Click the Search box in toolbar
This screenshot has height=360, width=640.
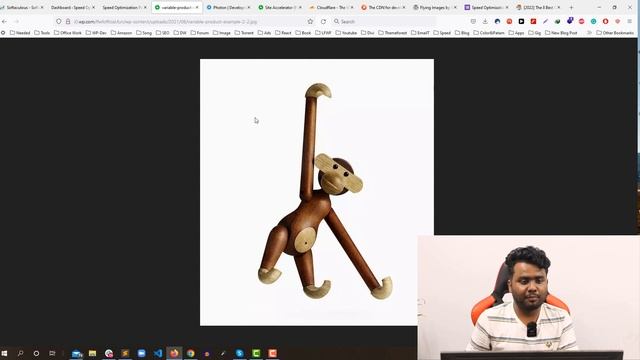[x=382, y=21]
